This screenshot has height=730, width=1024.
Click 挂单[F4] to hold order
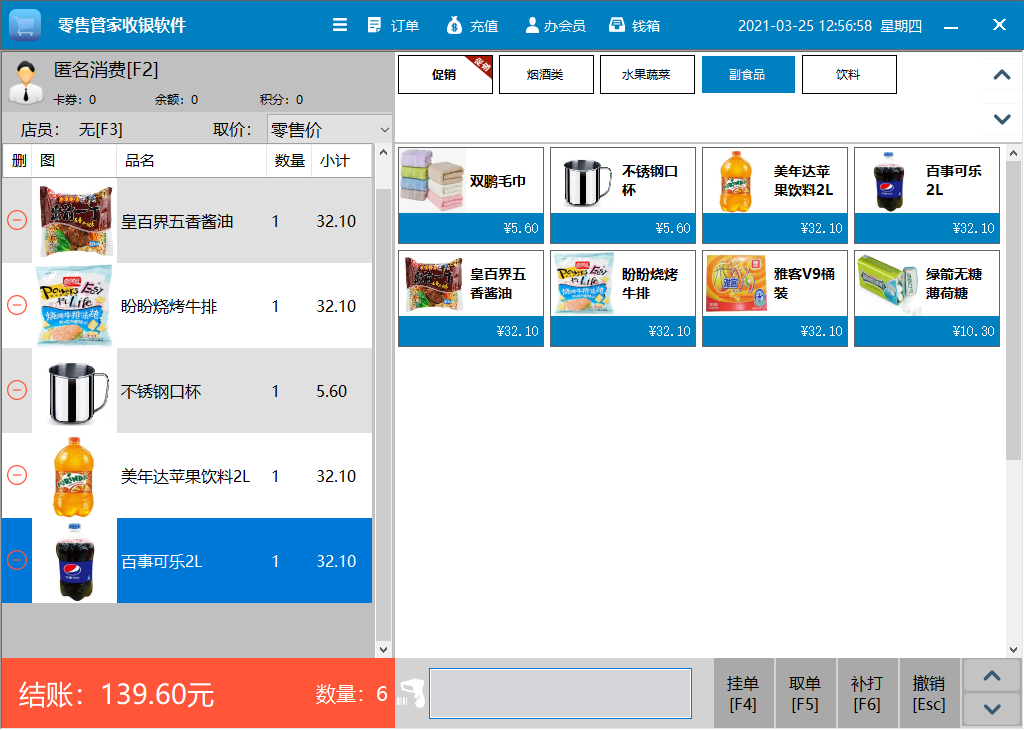tap(743, 693)
